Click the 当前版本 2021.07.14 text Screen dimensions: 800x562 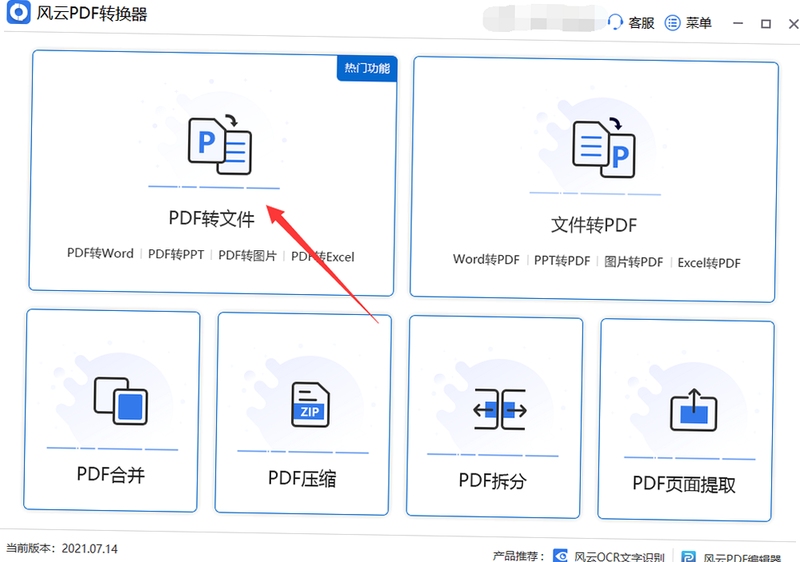62,548
